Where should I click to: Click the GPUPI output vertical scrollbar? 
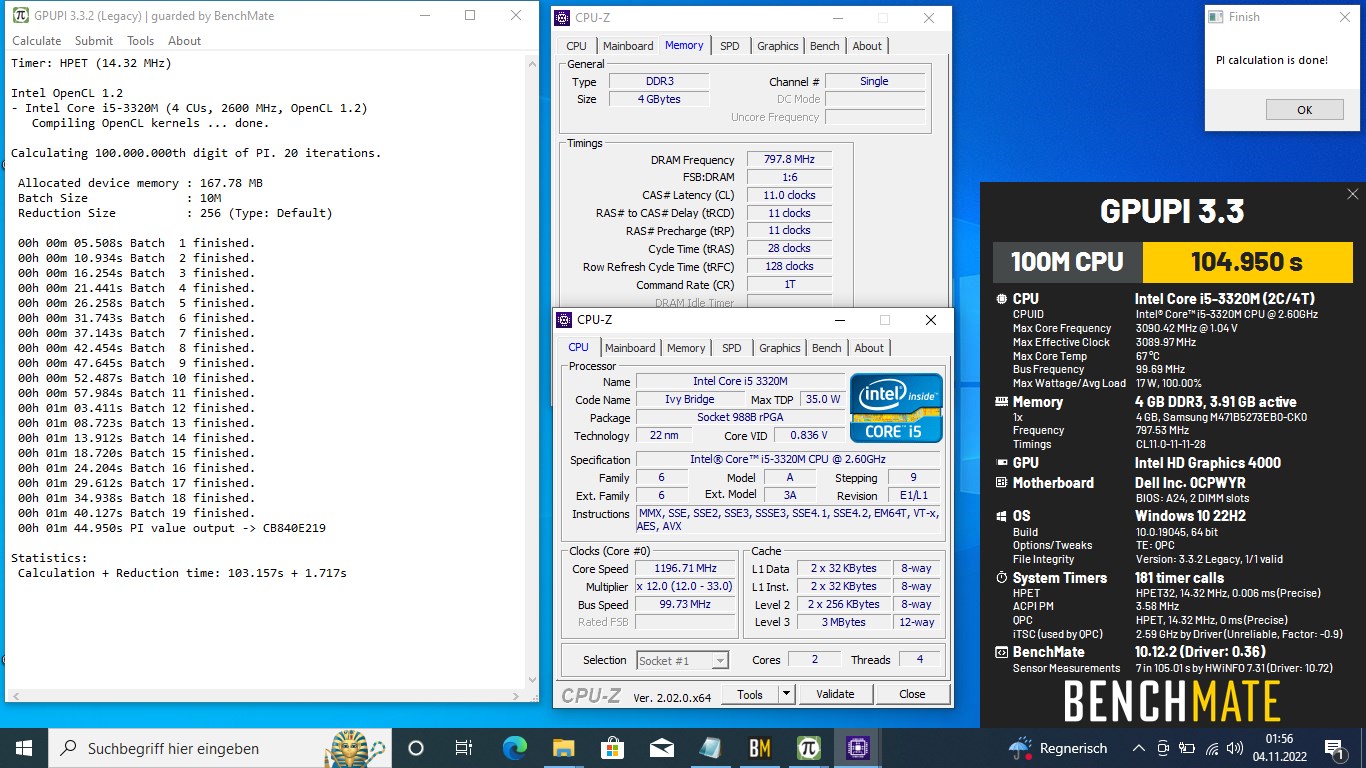pyautogui.click(x=530, y=370)
